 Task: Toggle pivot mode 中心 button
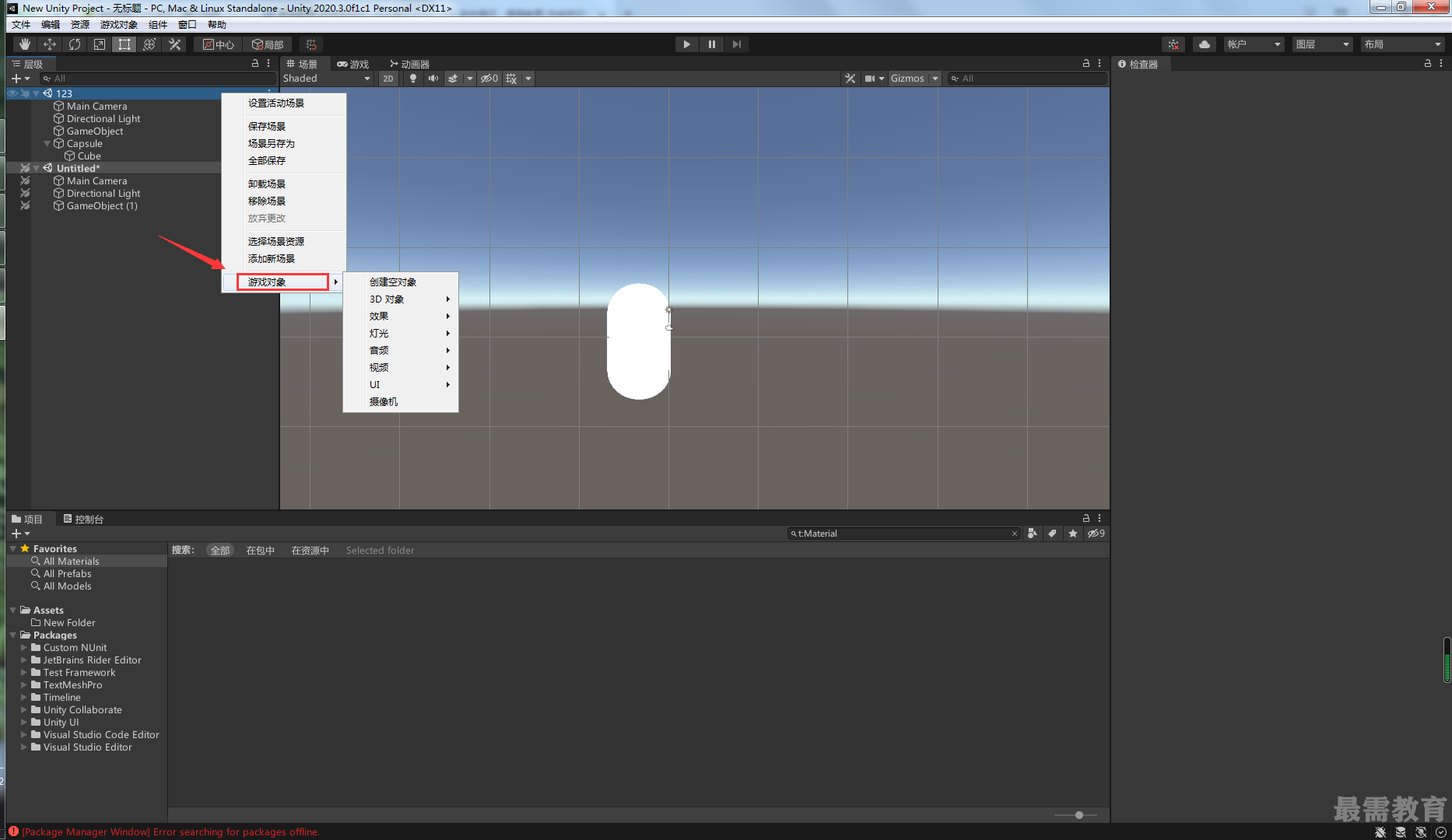[219, 44]
